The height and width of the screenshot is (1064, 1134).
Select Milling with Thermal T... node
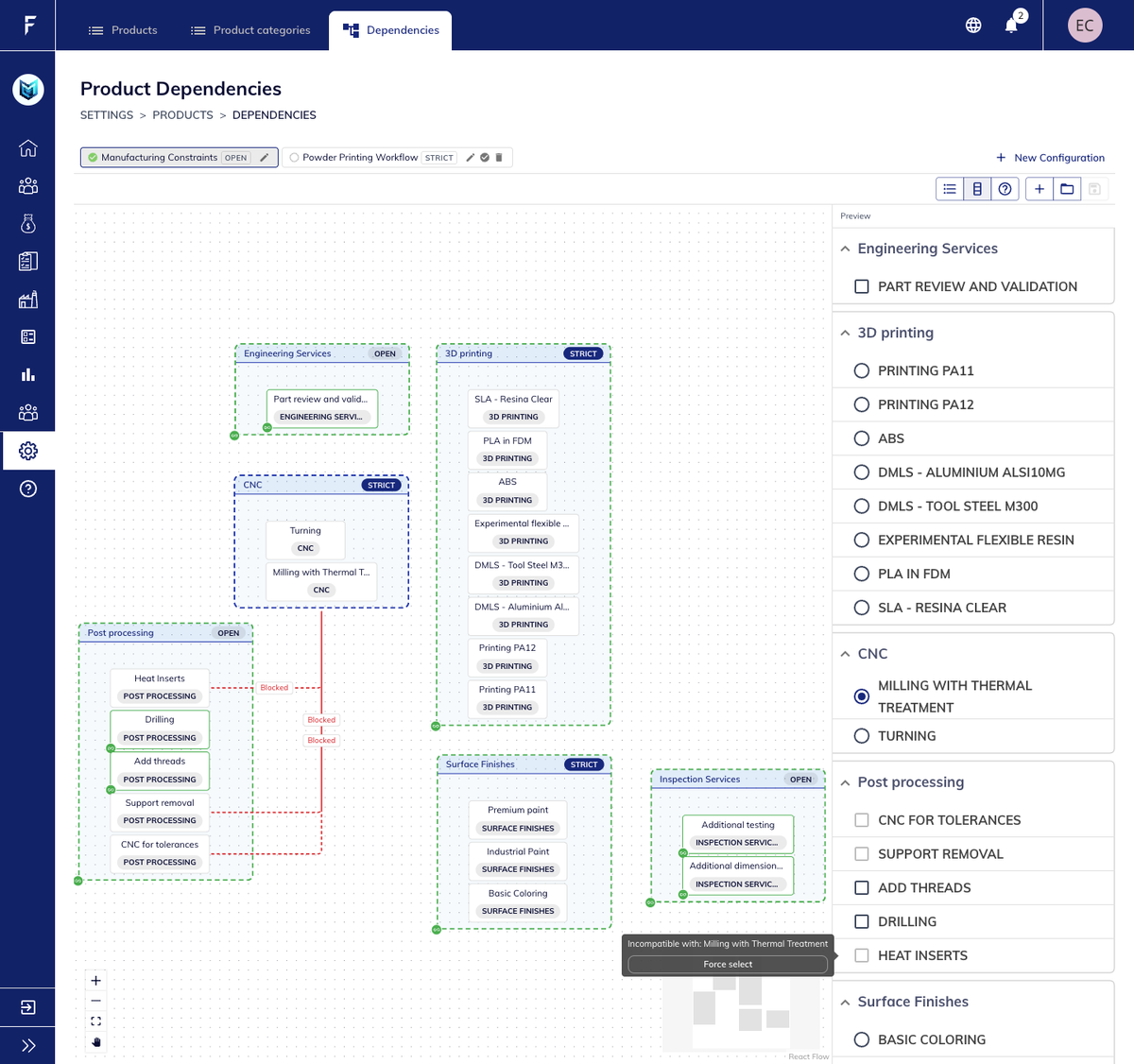point(321,581)
